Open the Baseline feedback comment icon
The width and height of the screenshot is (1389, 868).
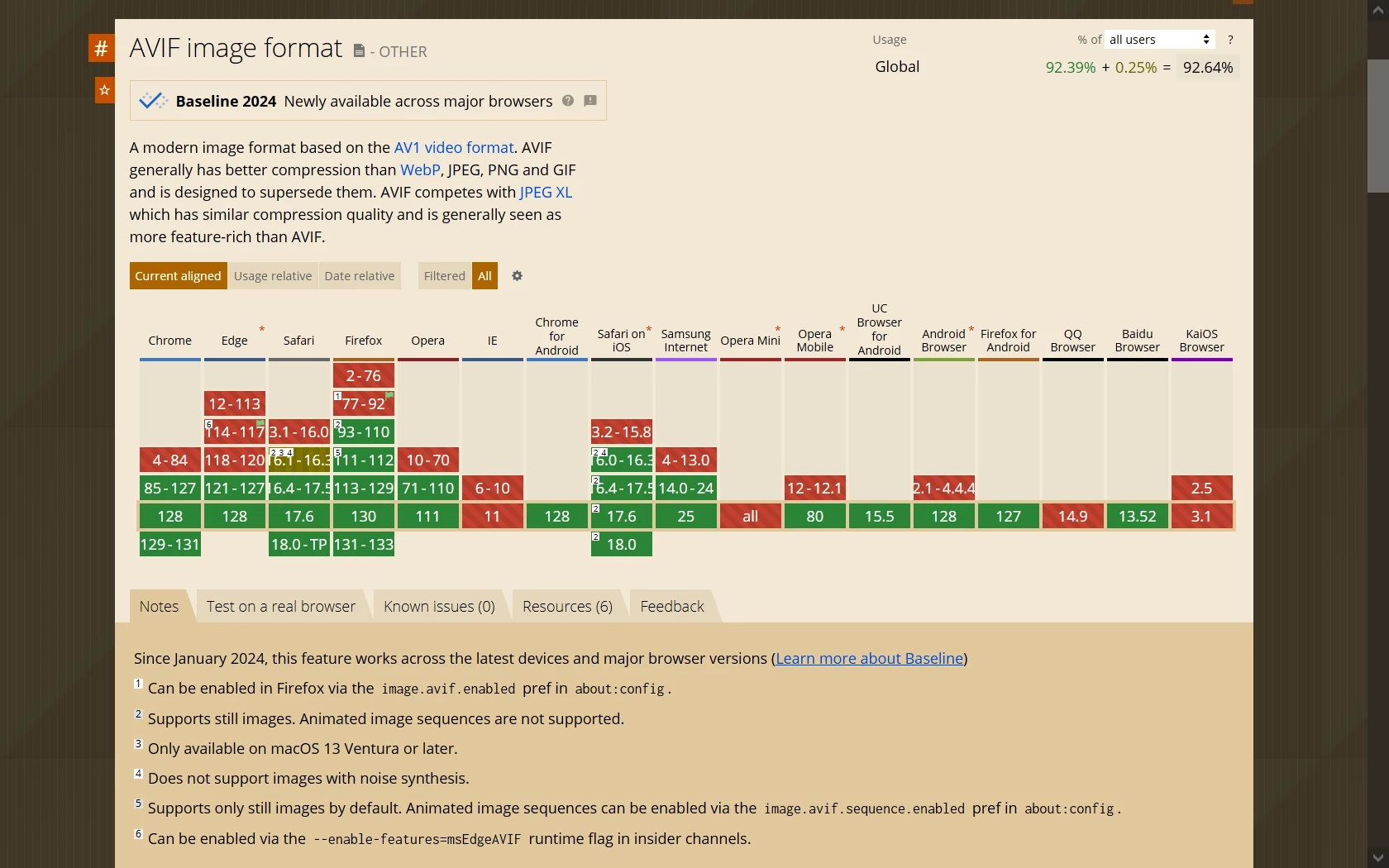point(590,101)
